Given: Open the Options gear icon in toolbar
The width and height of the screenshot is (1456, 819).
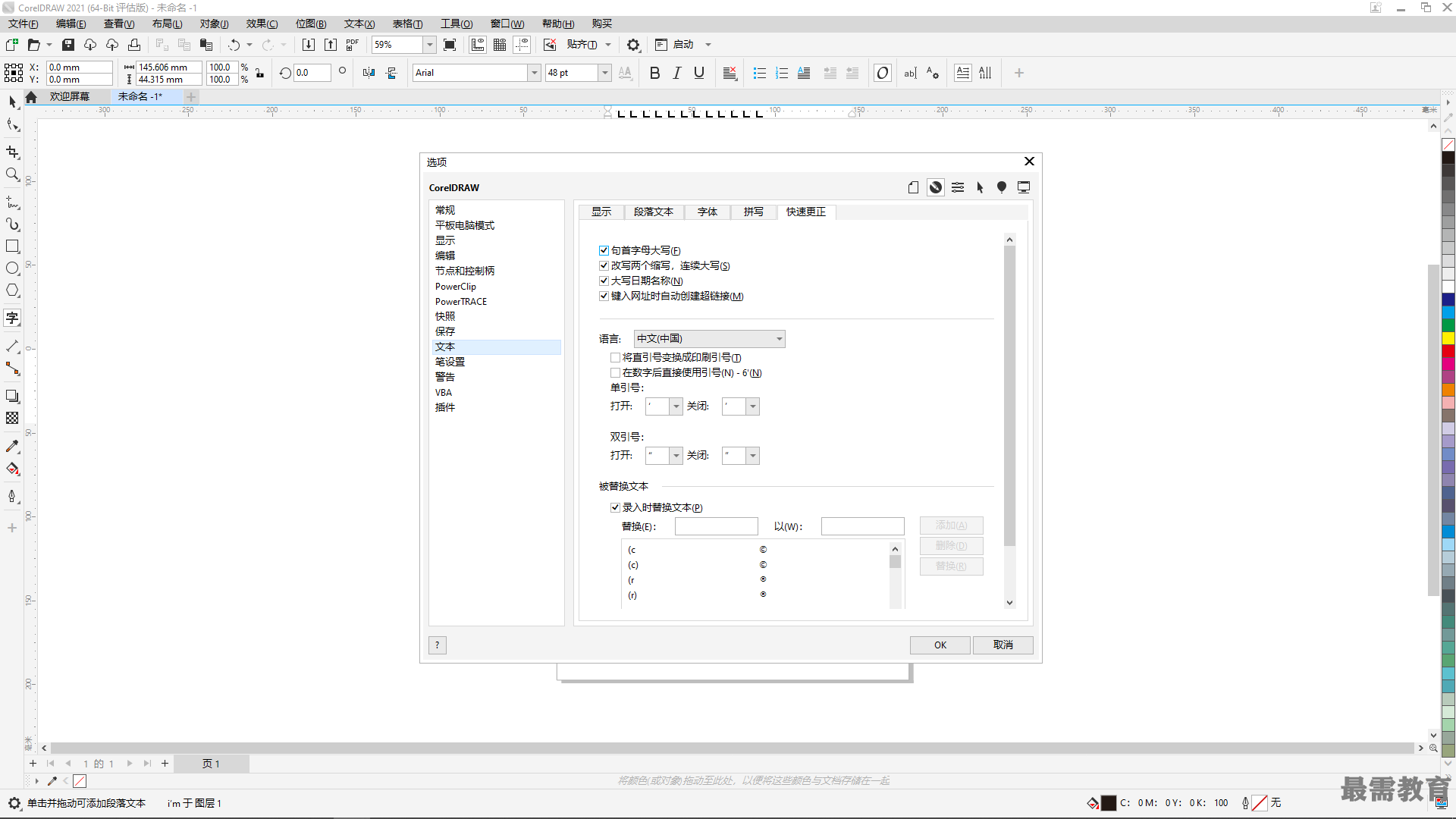Looking at the screenshot, I should click(633, 45).
